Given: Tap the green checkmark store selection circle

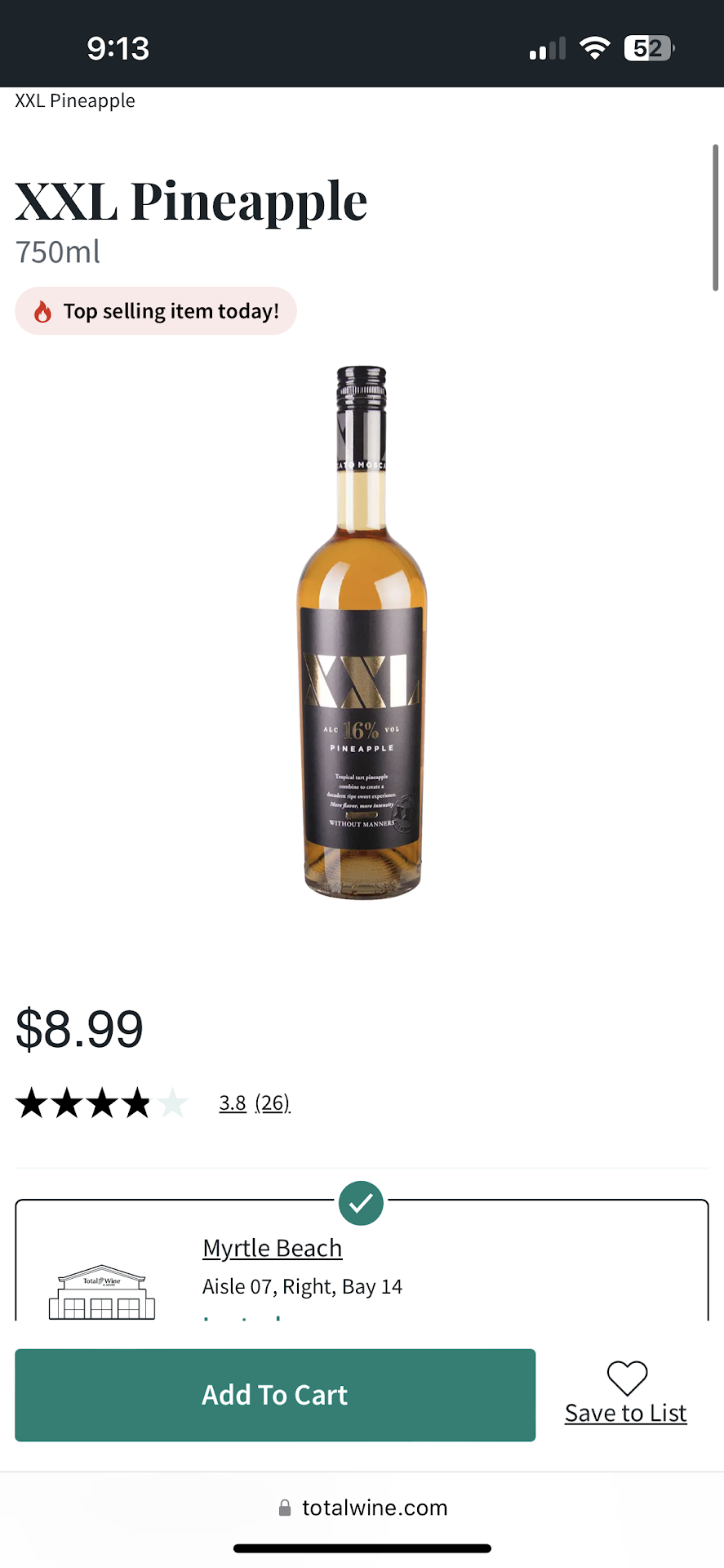Looking at the screenshot, I should tap(361, 1203).
